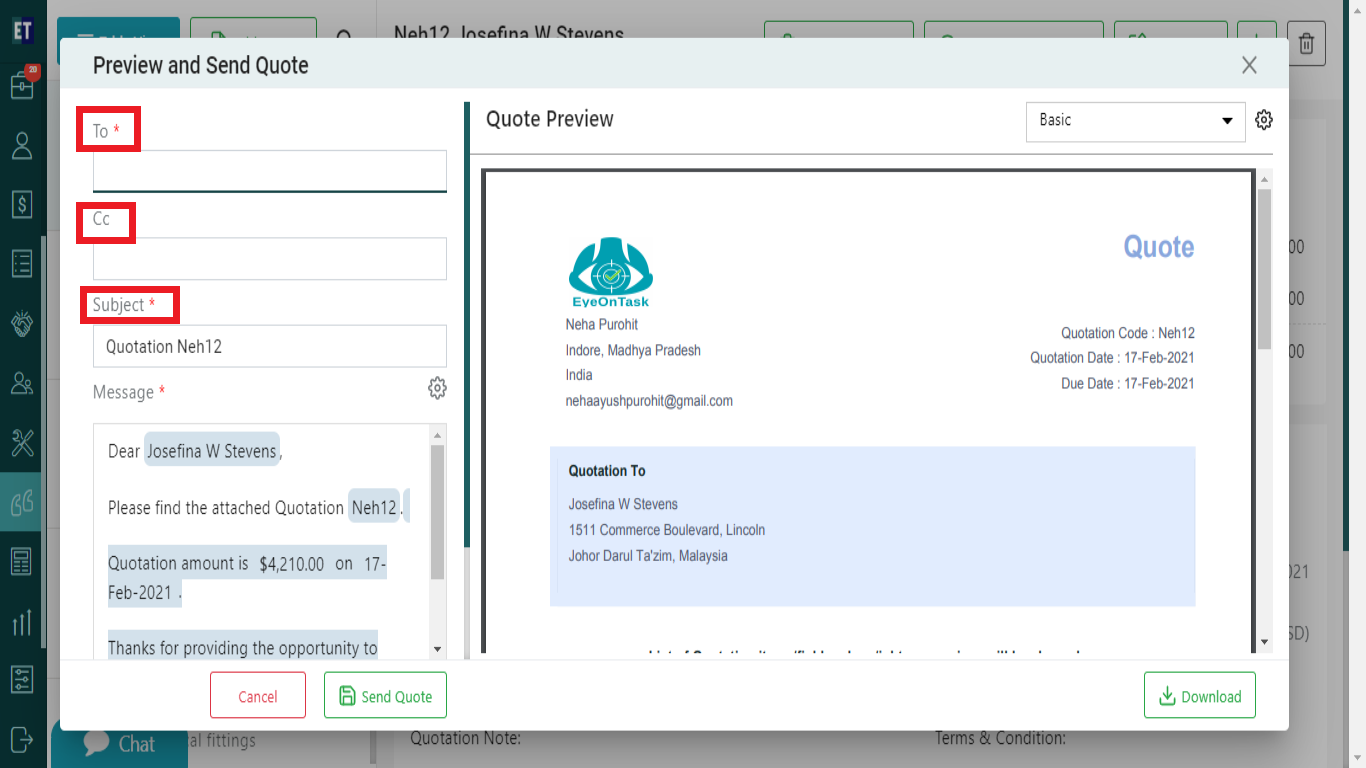1366x768 pixels.
Task: Open the tools wrench icon in sidebar
Action: (x=22, y=441)
